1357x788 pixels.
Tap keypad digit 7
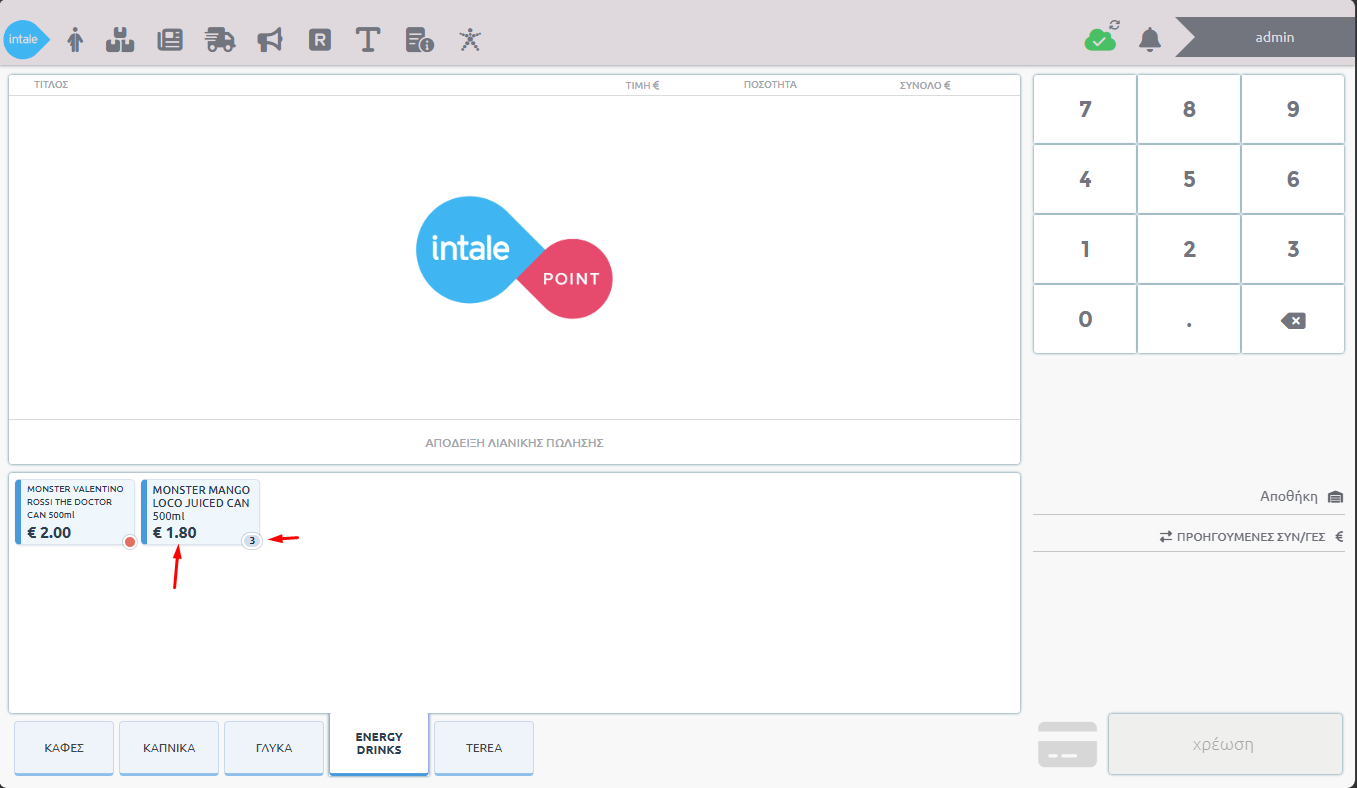[1085, 109]
